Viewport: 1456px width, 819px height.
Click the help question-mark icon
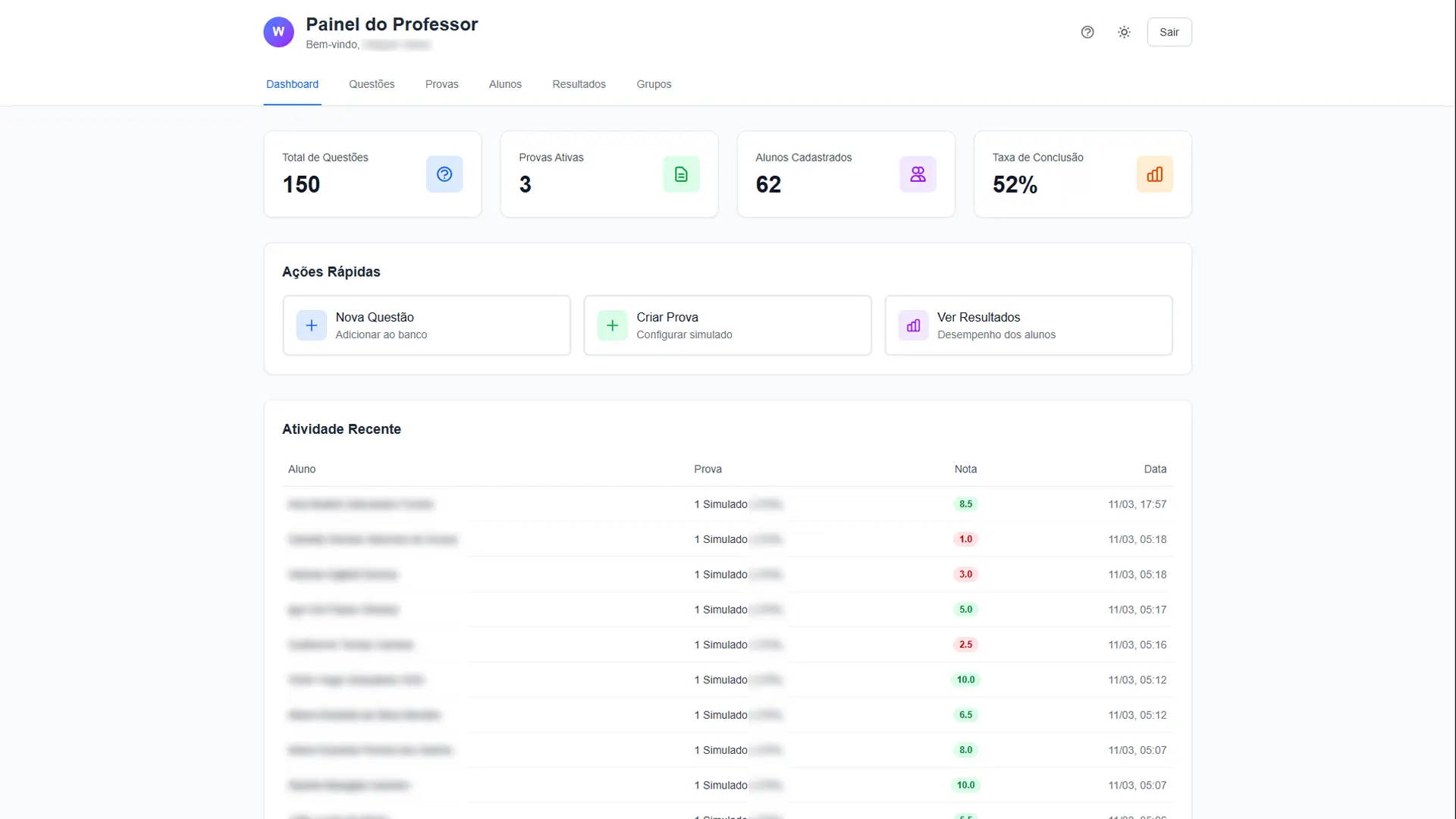pyautogui.click(x=1087, y=32)
